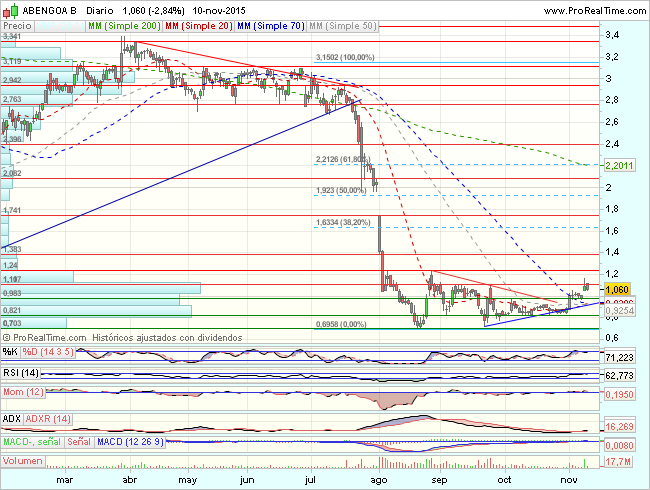Screen dimensions: 650x490
Task: Select the MM (Simple 20) legend label
Action: tap(199, 26)
